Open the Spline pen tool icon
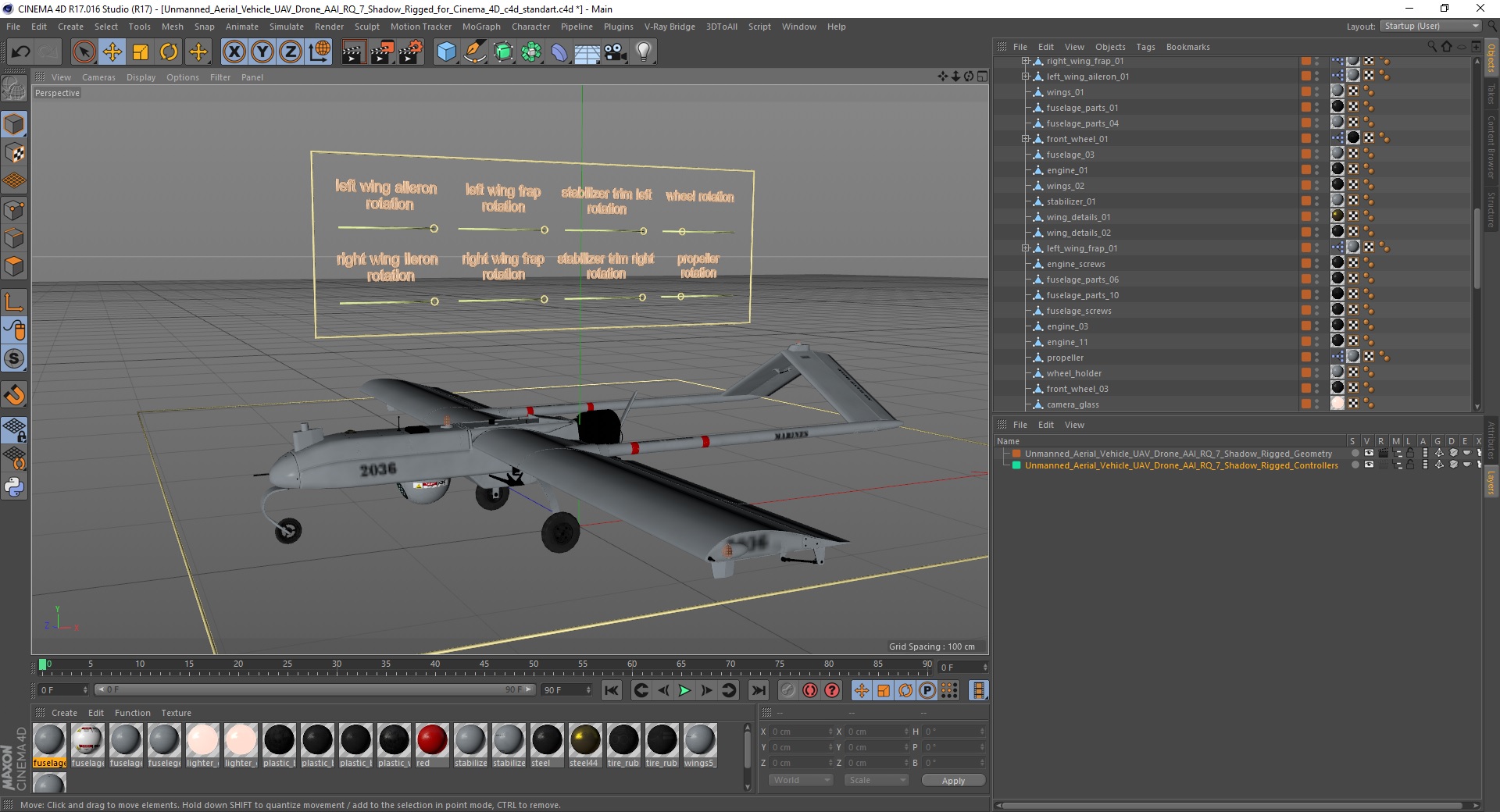 tap(474, 52)
